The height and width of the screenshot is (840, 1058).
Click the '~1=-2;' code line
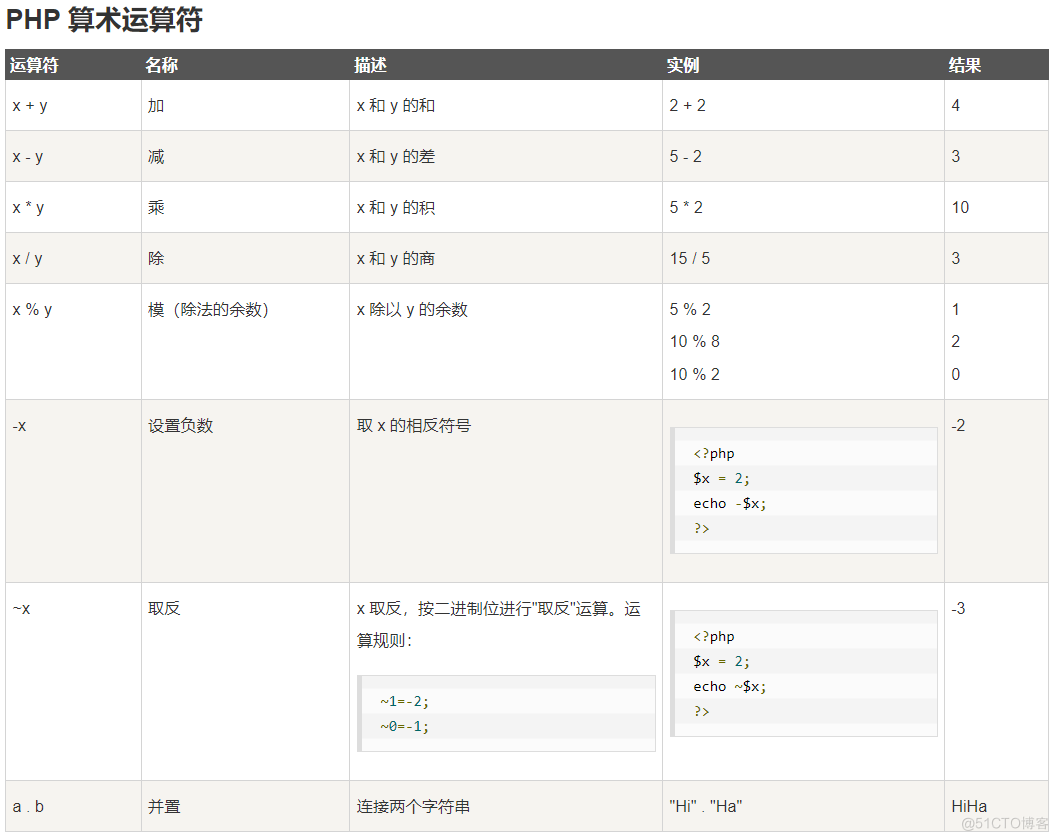[x=404, y=702]
